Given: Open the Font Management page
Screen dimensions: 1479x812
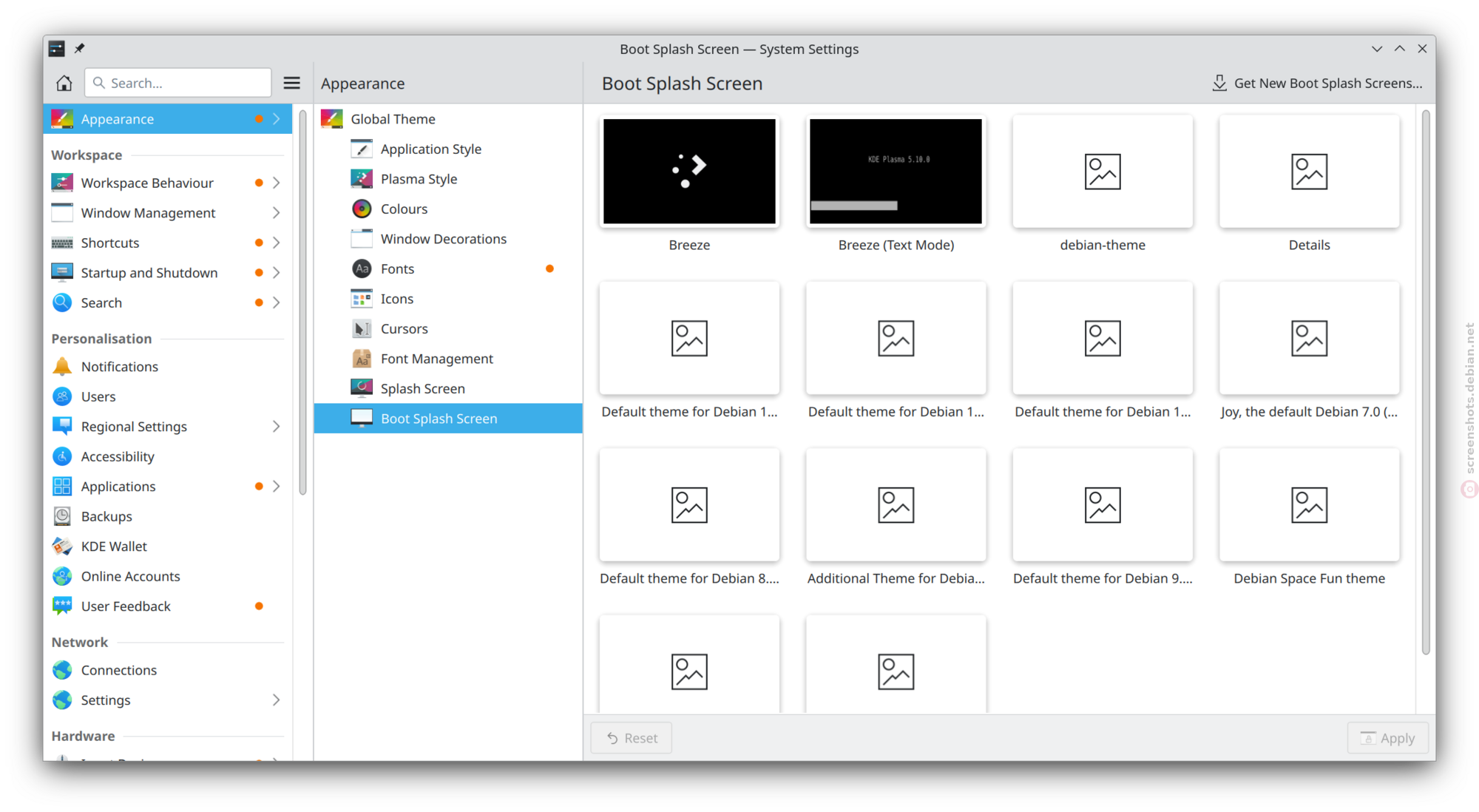Looking at the screenshot, I should [448, 359].
